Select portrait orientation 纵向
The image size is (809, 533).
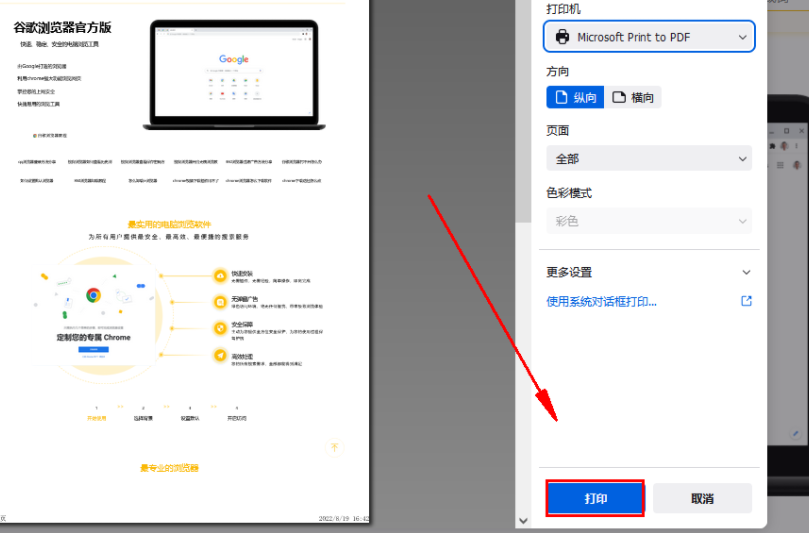[x=575, y=97]
